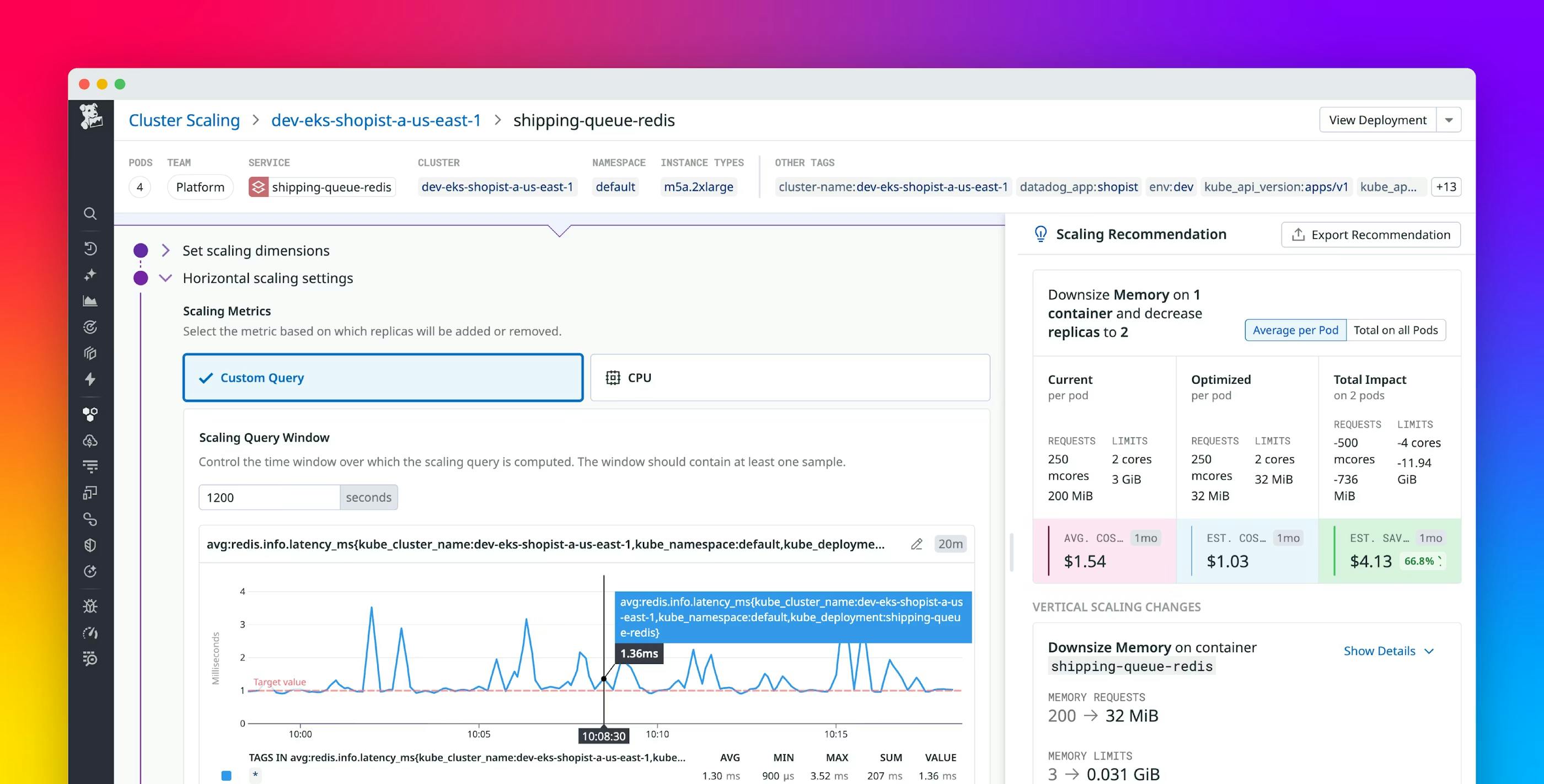Open the Bits AI sparkles sidebar icon
The image size is (1544, 784).
tap(90, 275)
